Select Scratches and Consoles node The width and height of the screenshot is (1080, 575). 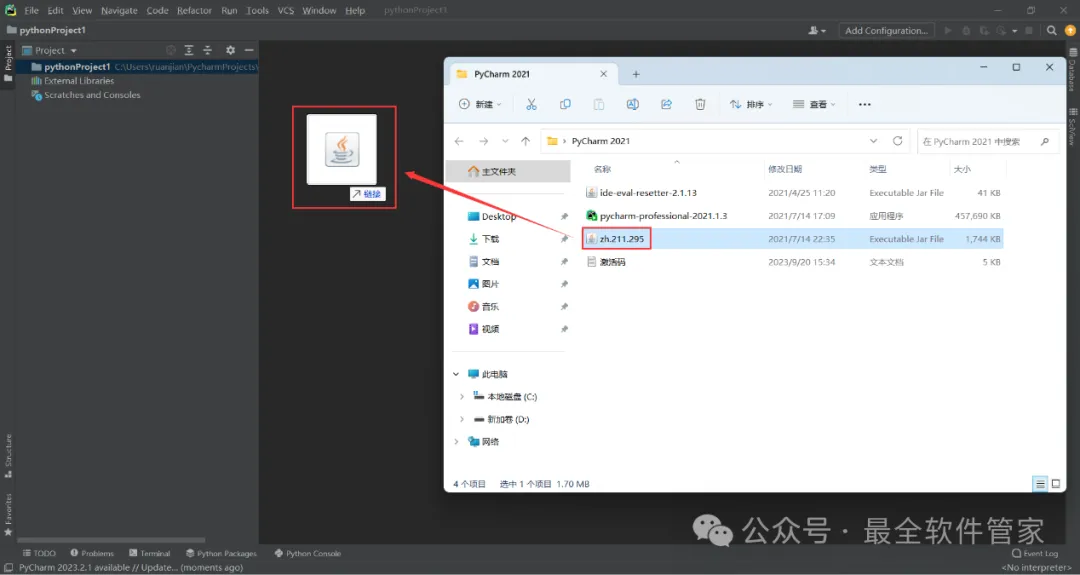coord(85,95)
